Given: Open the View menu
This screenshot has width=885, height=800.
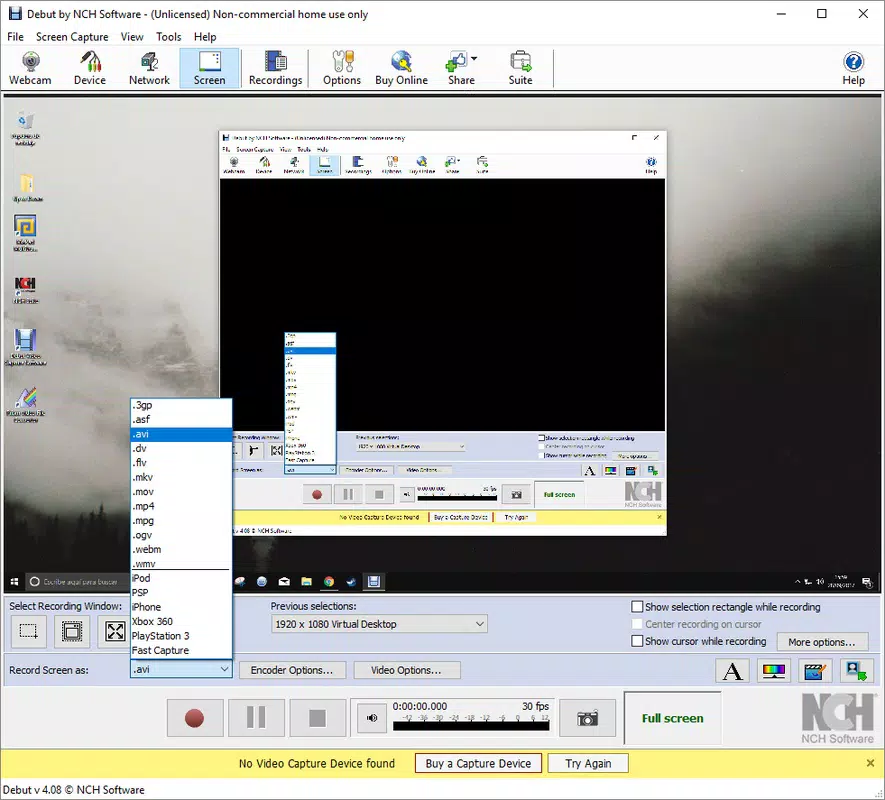Looking at the screenshot, I should tap(132, 37).
